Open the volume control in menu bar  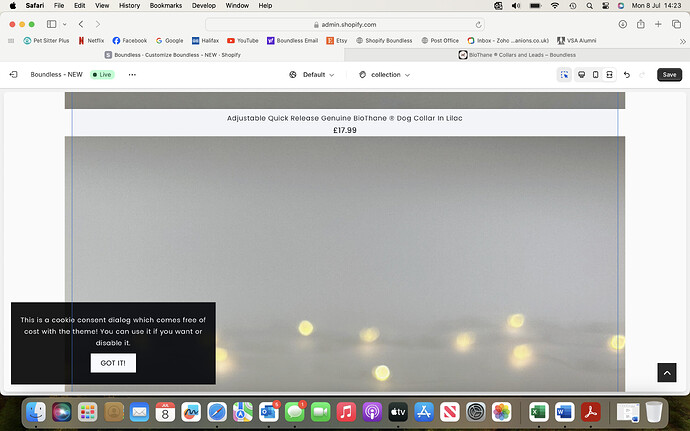(516, 6)
